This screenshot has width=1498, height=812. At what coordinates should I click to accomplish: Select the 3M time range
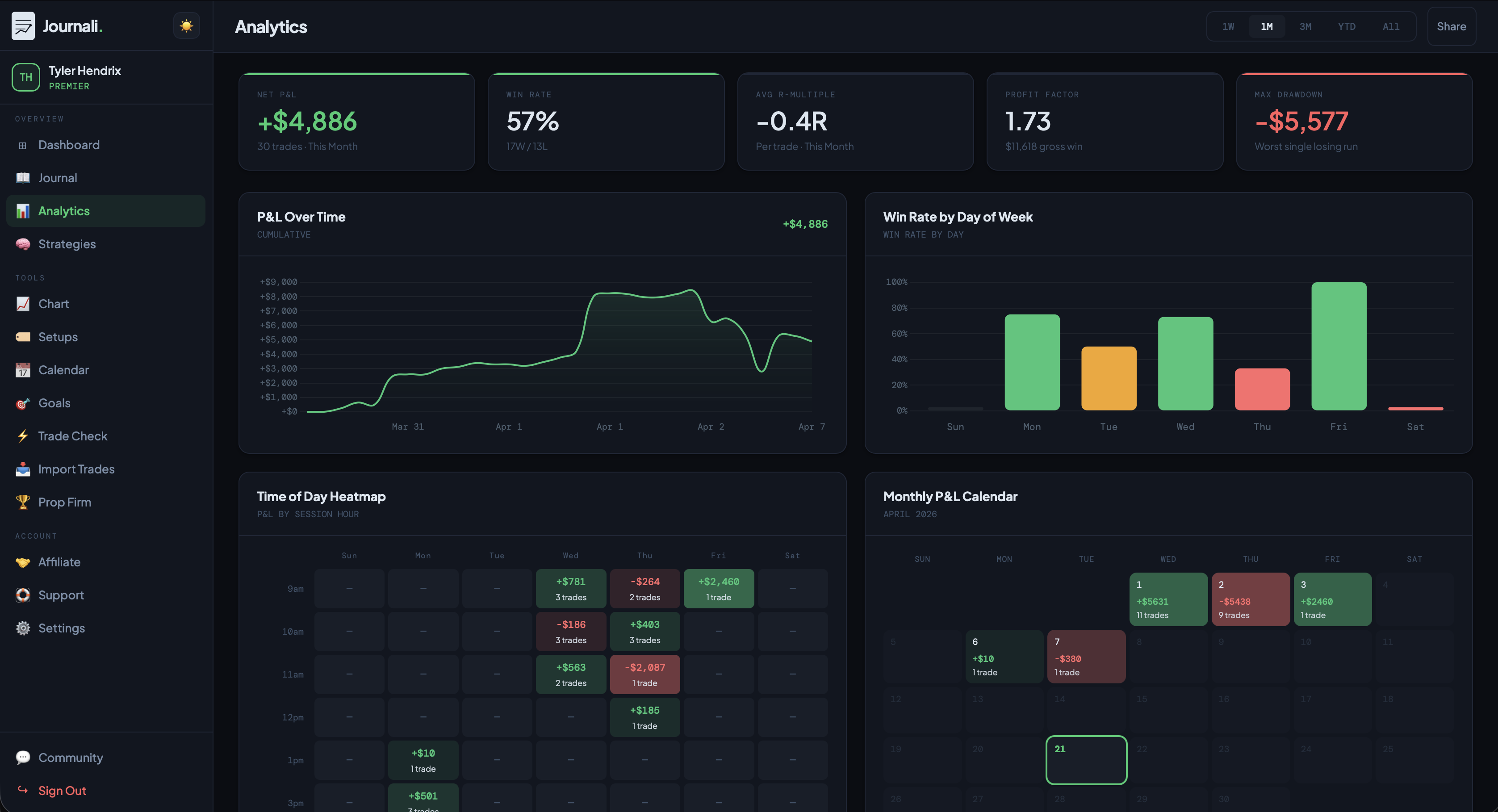(x=1305, y=27)
